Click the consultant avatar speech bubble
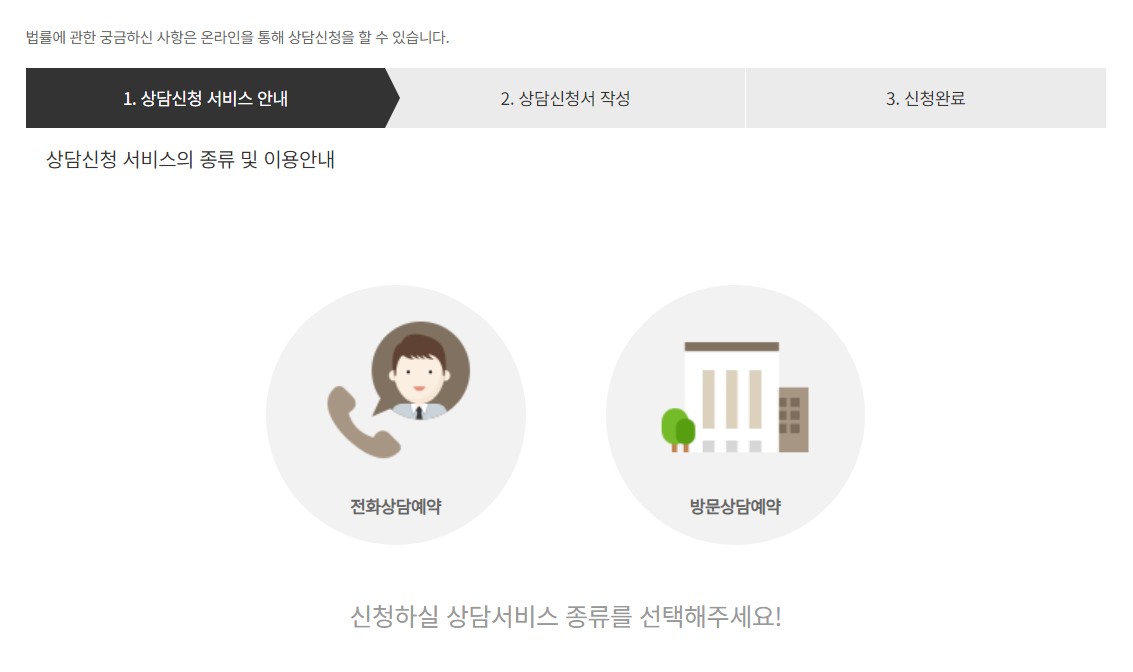The image size is (1133, 672). pos(421,370)
